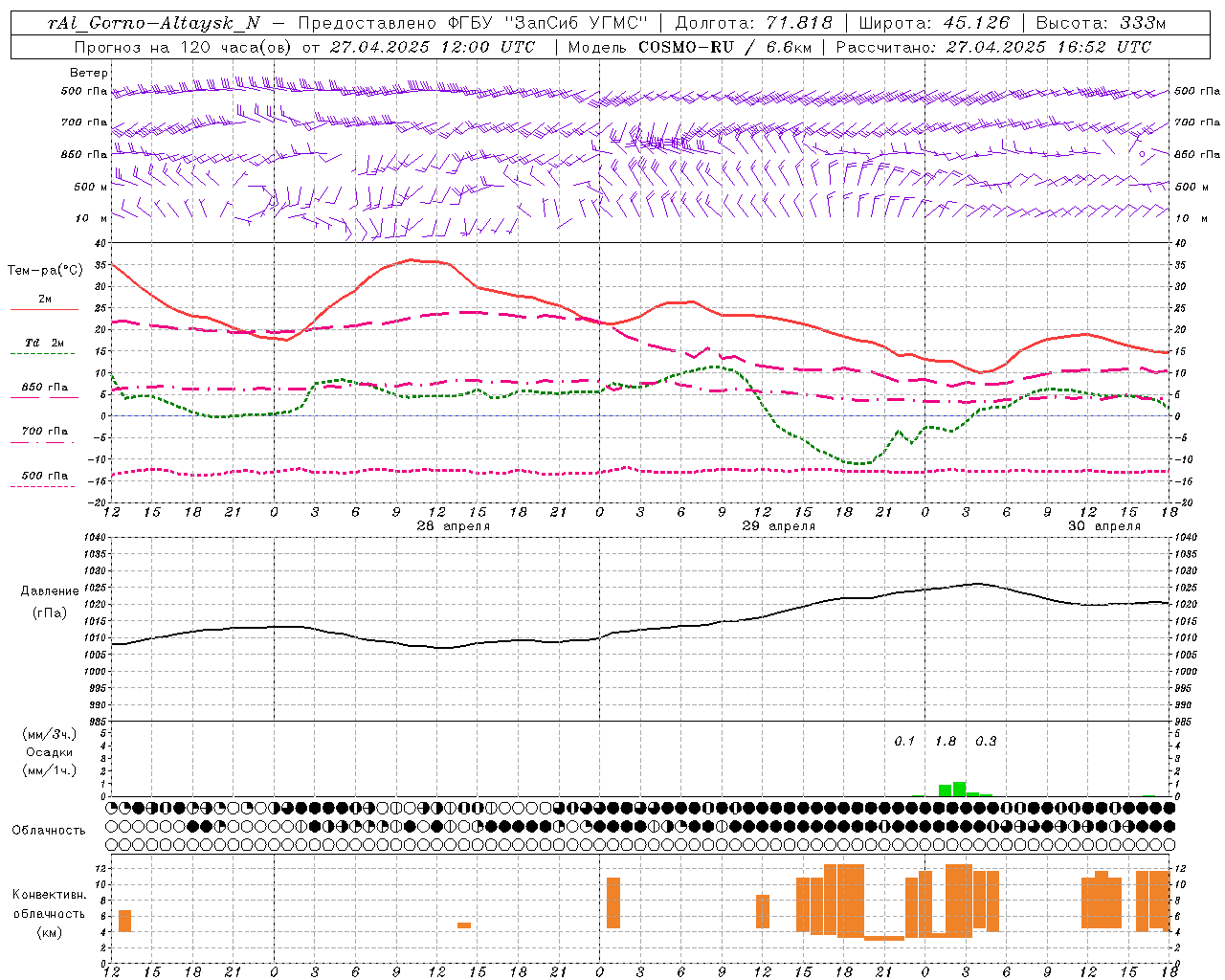This screenshot has width=1225, height=980.
Task: Click the Модель COSMO-RU / 6.6км text
Action: (x=690, y=47)
